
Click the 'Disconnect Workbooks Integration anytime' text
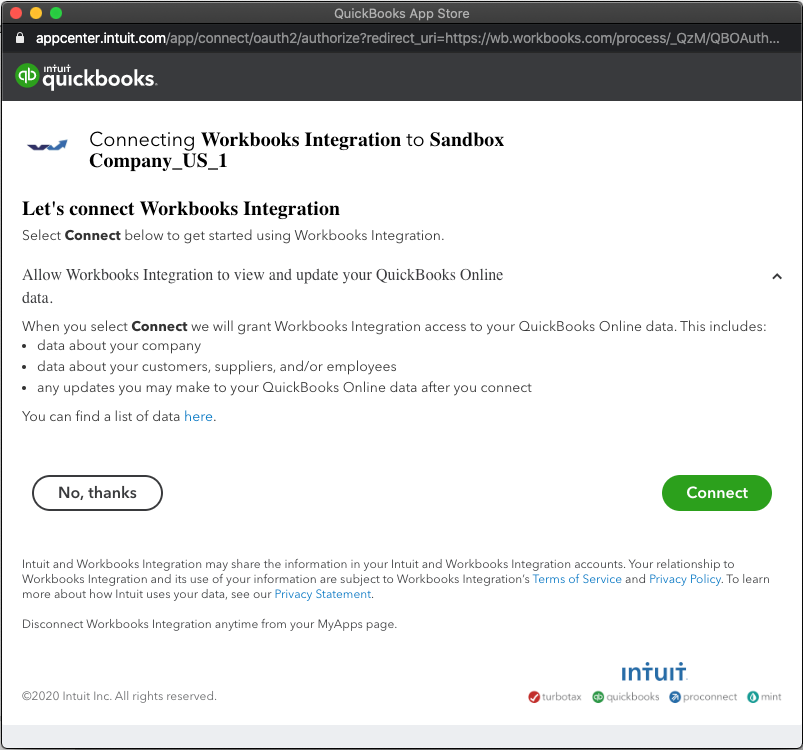pyautogui.click(x=209, y=624)
